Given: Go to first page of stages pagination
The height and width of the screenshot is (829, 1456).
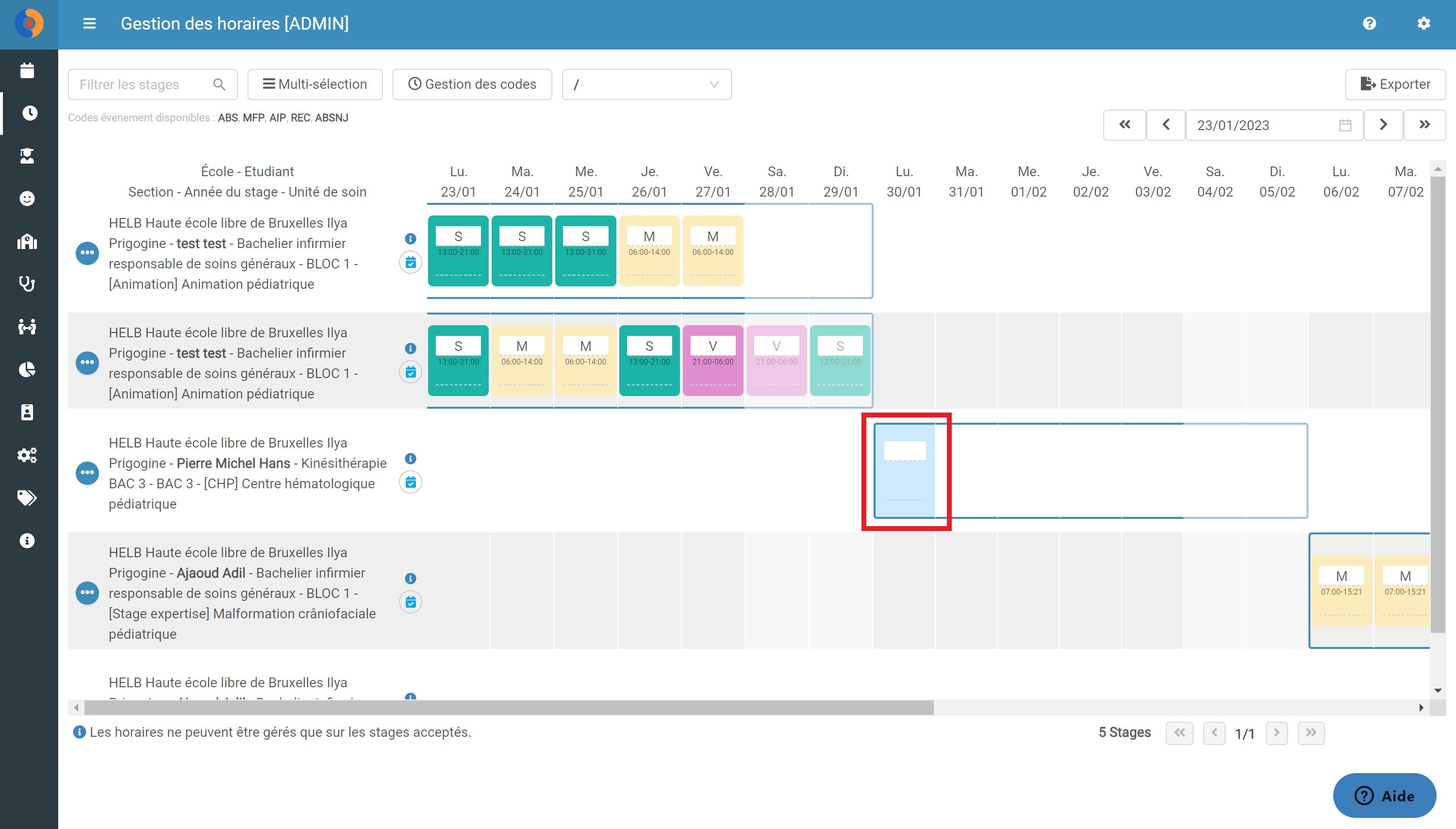Looking at the screenshot, I should [1179, 733].
